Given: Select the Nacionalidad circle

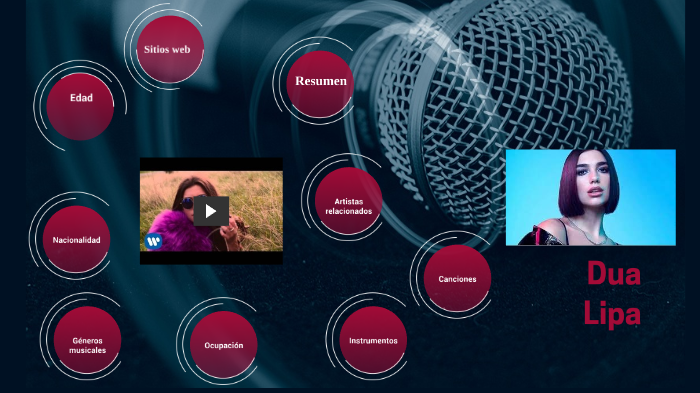Looking at the screenshot, I should coord(76,239).
